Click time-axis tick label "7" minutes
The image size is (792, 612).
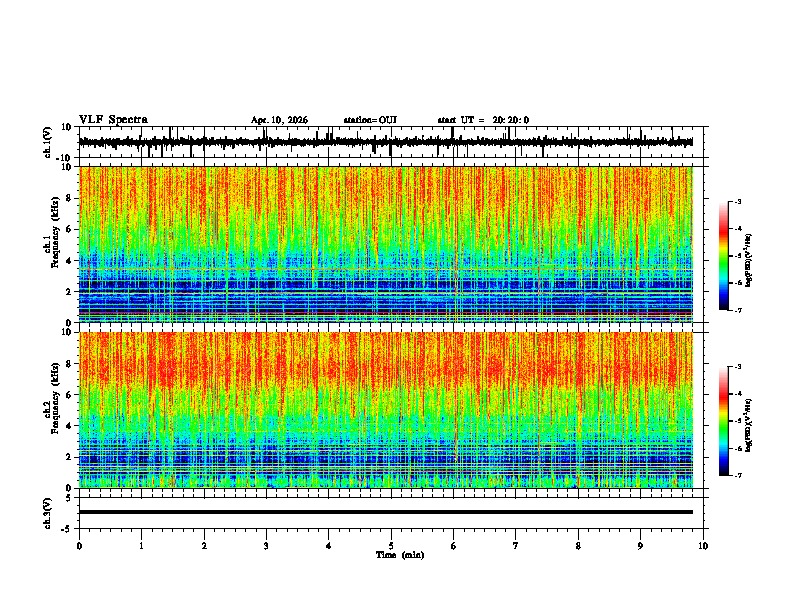[516, 546]
